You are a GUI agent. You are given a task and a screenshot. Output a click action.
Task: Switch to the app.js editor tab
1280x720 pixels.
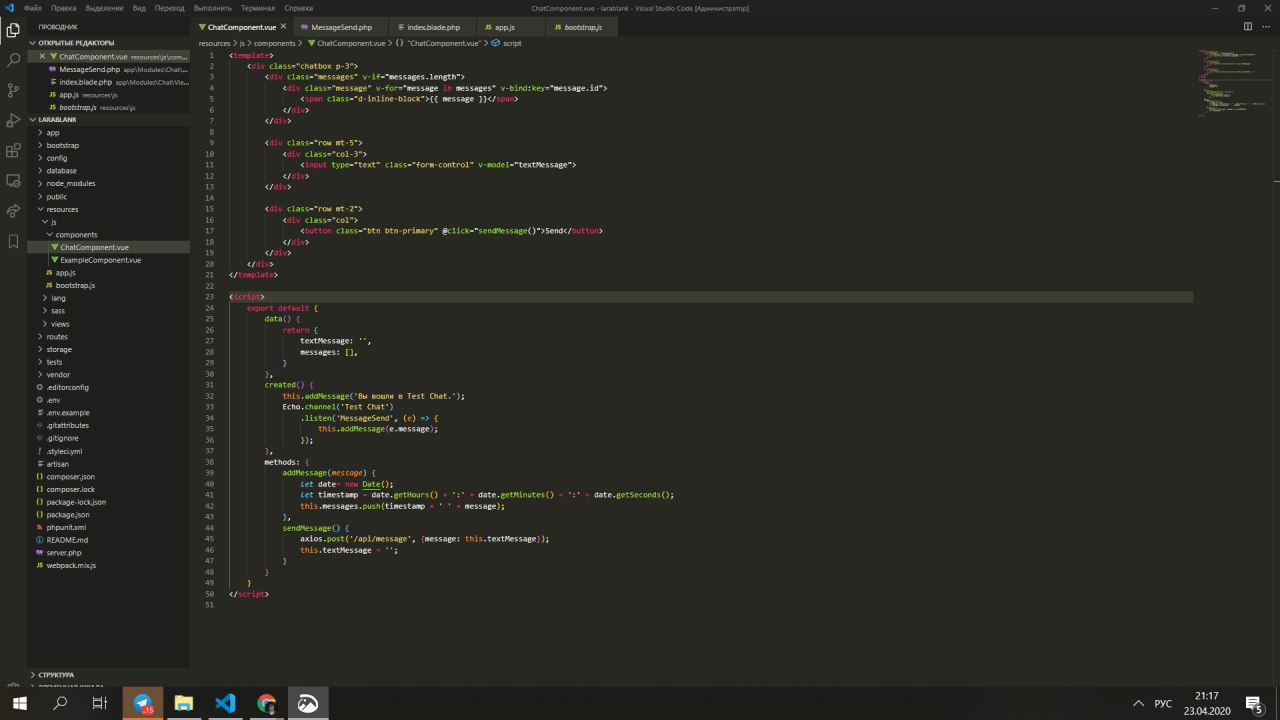click(x=503, y=27)
